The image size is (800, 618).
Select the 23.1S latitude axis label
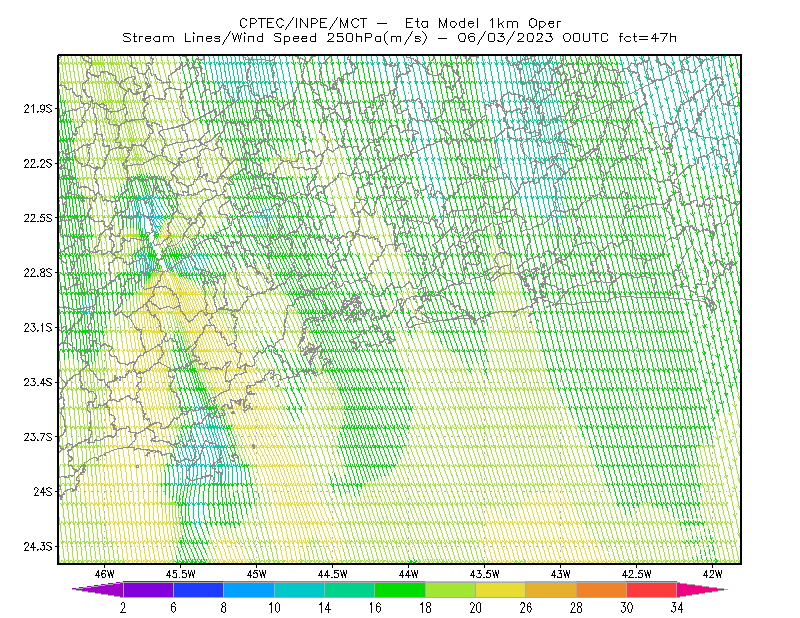pyautogui.click(x=38, y=327)
